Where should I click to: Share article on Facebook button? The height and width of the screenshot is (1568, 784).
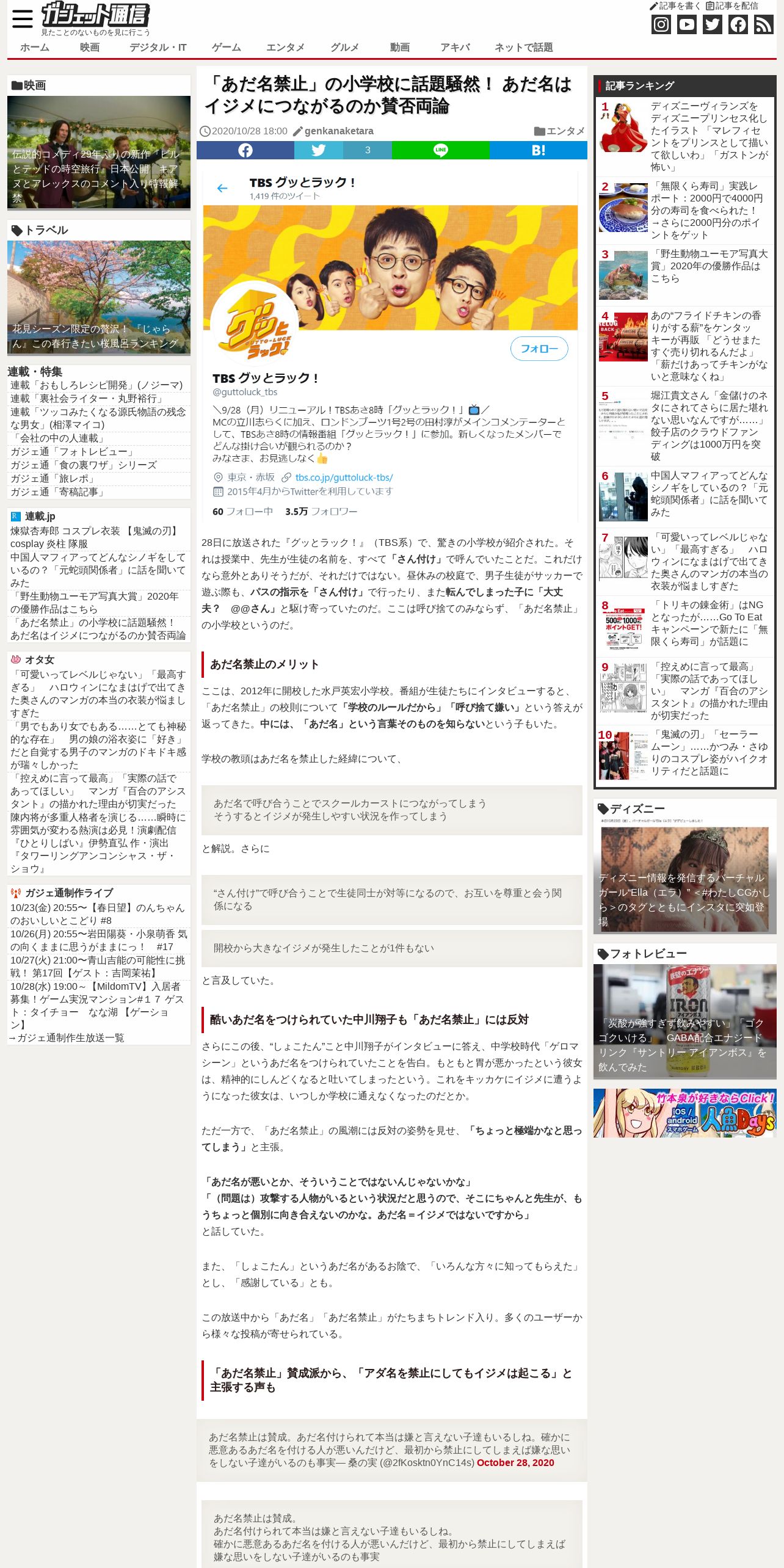[245, 150]
